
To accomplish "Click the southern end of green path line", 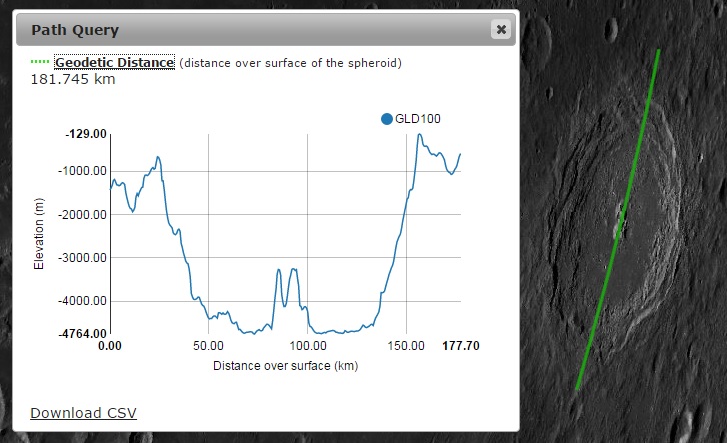I will point(579,386).
